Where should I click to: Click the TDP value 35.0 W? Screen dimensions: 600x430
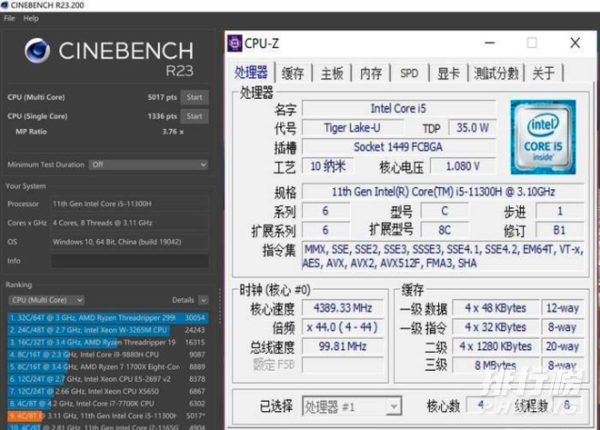pyautogui.click(x=473, y=128)
